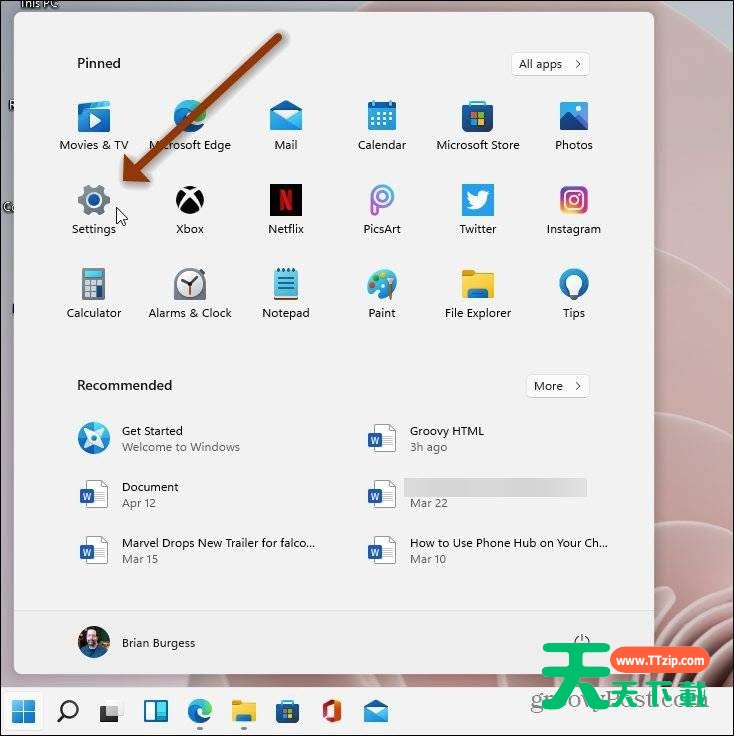This screenshot has width=734, height=736.
Task: Expand the All apps list
Action: 549,64
